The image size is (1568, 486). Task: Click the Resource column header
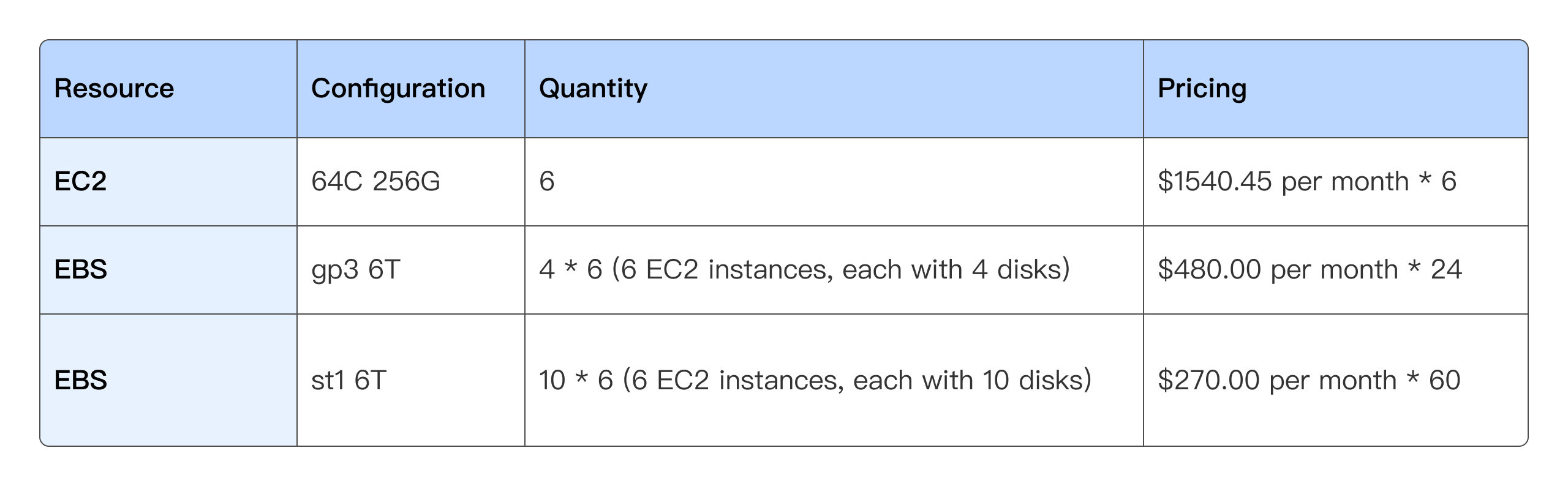tap(114, 89)
